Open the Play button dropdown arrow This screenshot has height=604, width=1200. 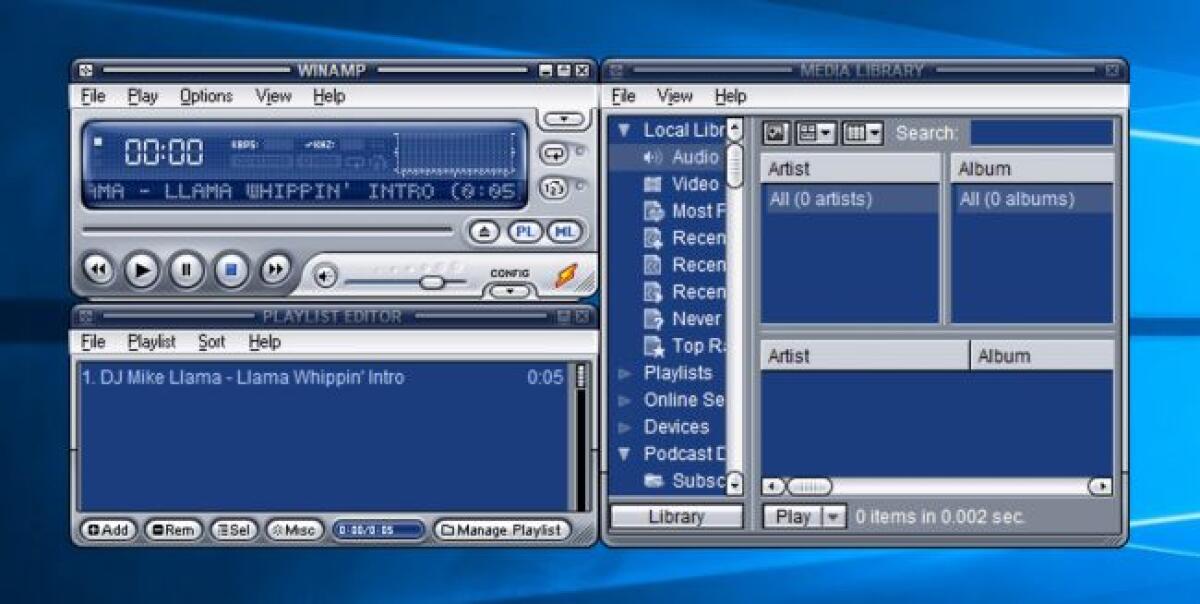tap(830, 517)
